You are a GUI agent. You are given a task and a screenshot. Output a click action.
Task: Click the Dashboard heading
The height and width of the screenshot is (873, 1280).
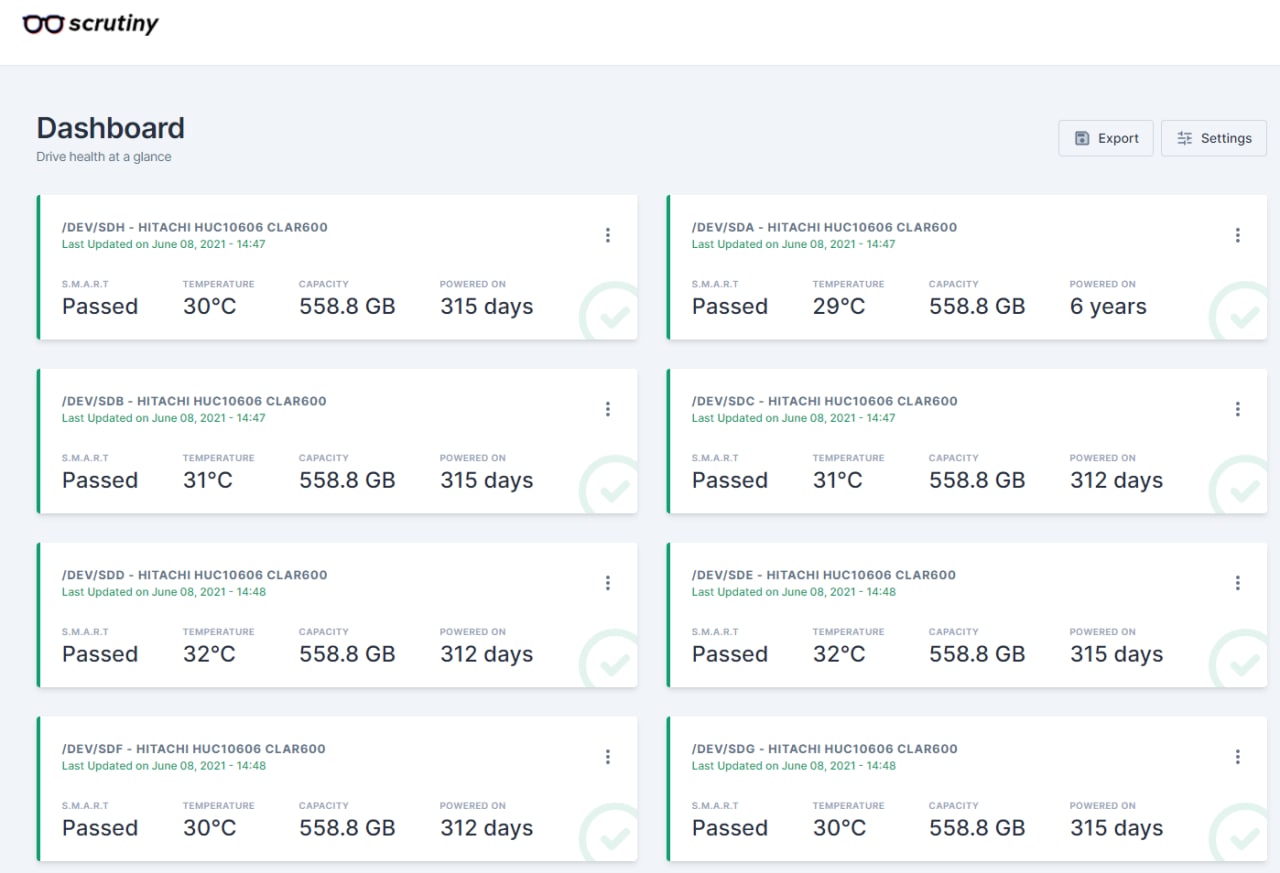[110, 128]
